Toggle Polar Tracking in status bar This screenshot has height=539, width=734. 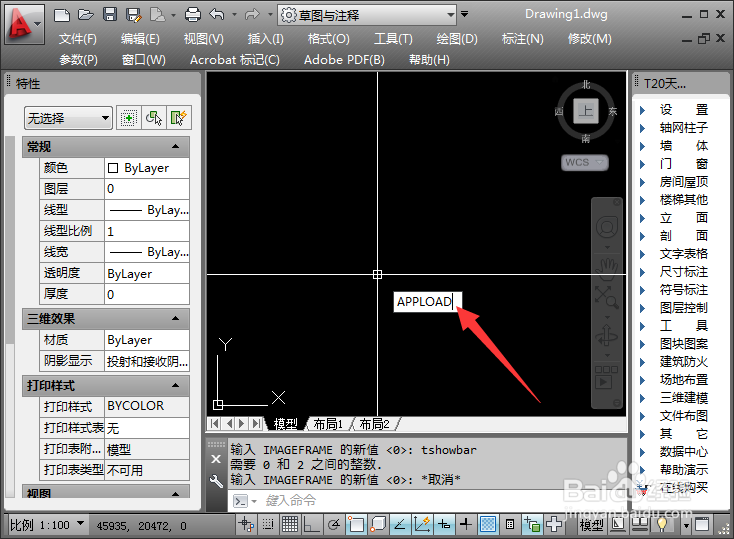[x=334, y=524]
